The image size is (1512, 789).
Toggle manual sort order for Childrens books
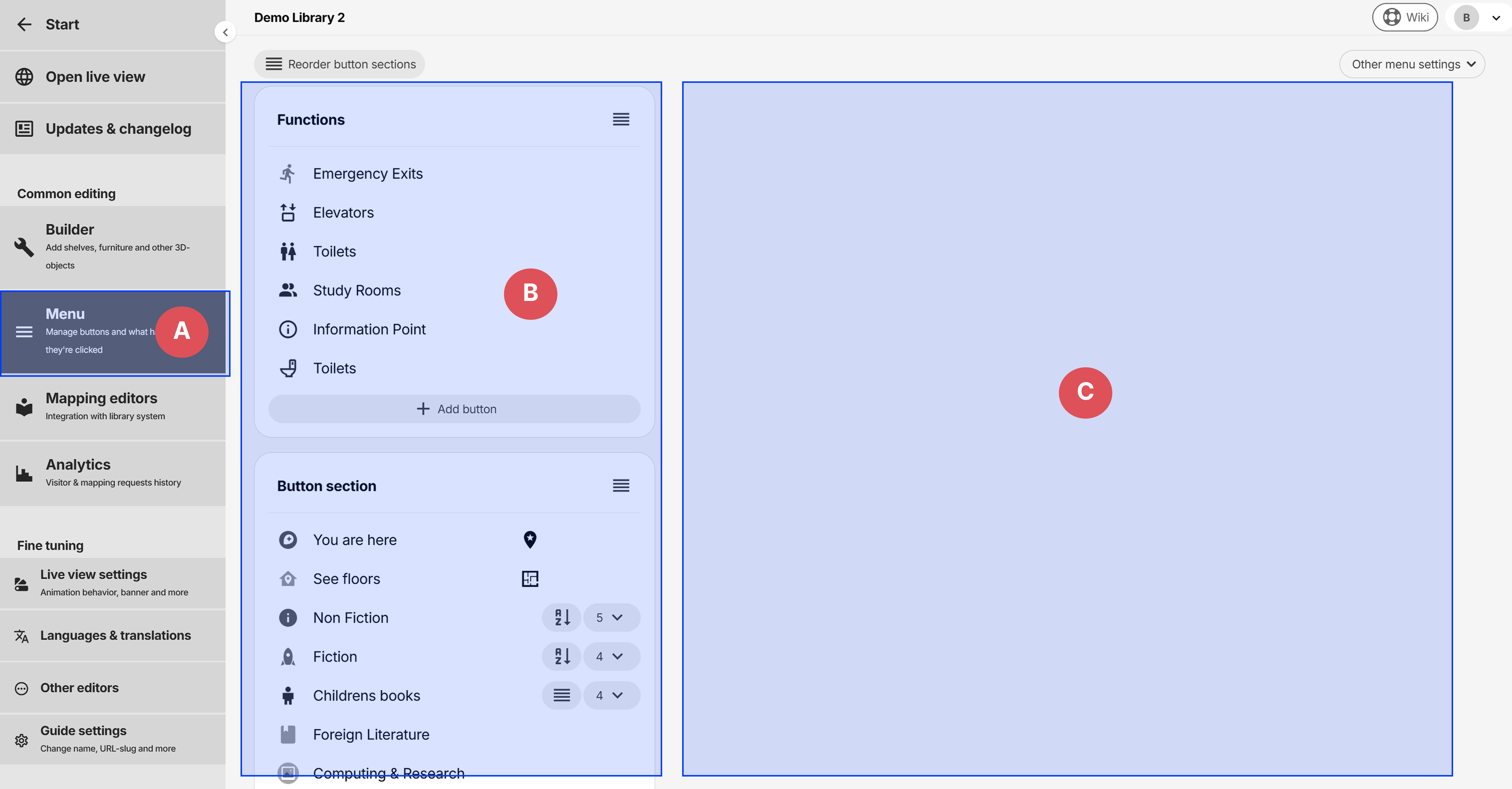pos(561,695)
